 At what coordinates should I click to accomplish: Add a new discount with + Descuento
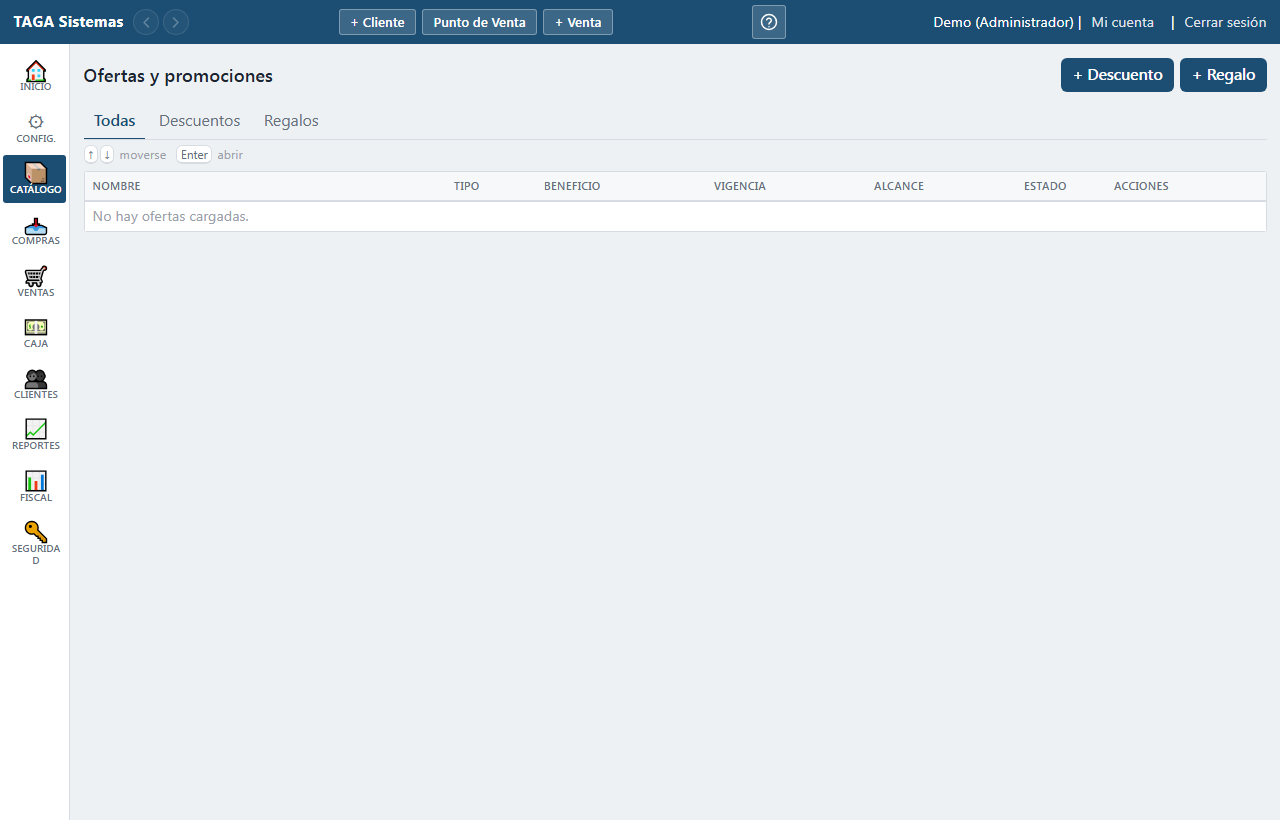(x=1117, y=75)
